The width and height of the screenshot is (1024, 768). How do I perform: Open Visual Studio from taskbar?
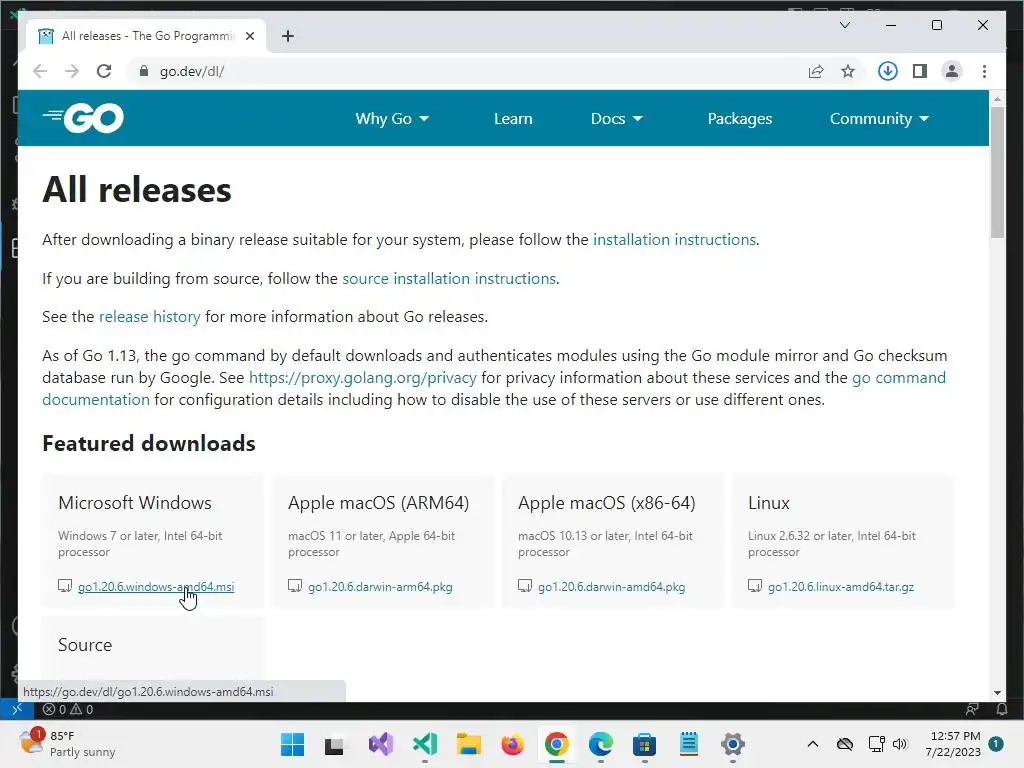[x=381, y=744]
